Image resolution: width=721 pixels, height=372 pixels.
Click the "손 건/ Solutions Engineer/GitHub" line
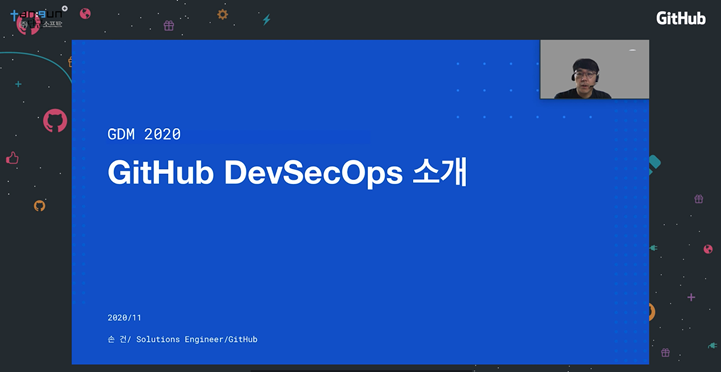pos(182,339)
